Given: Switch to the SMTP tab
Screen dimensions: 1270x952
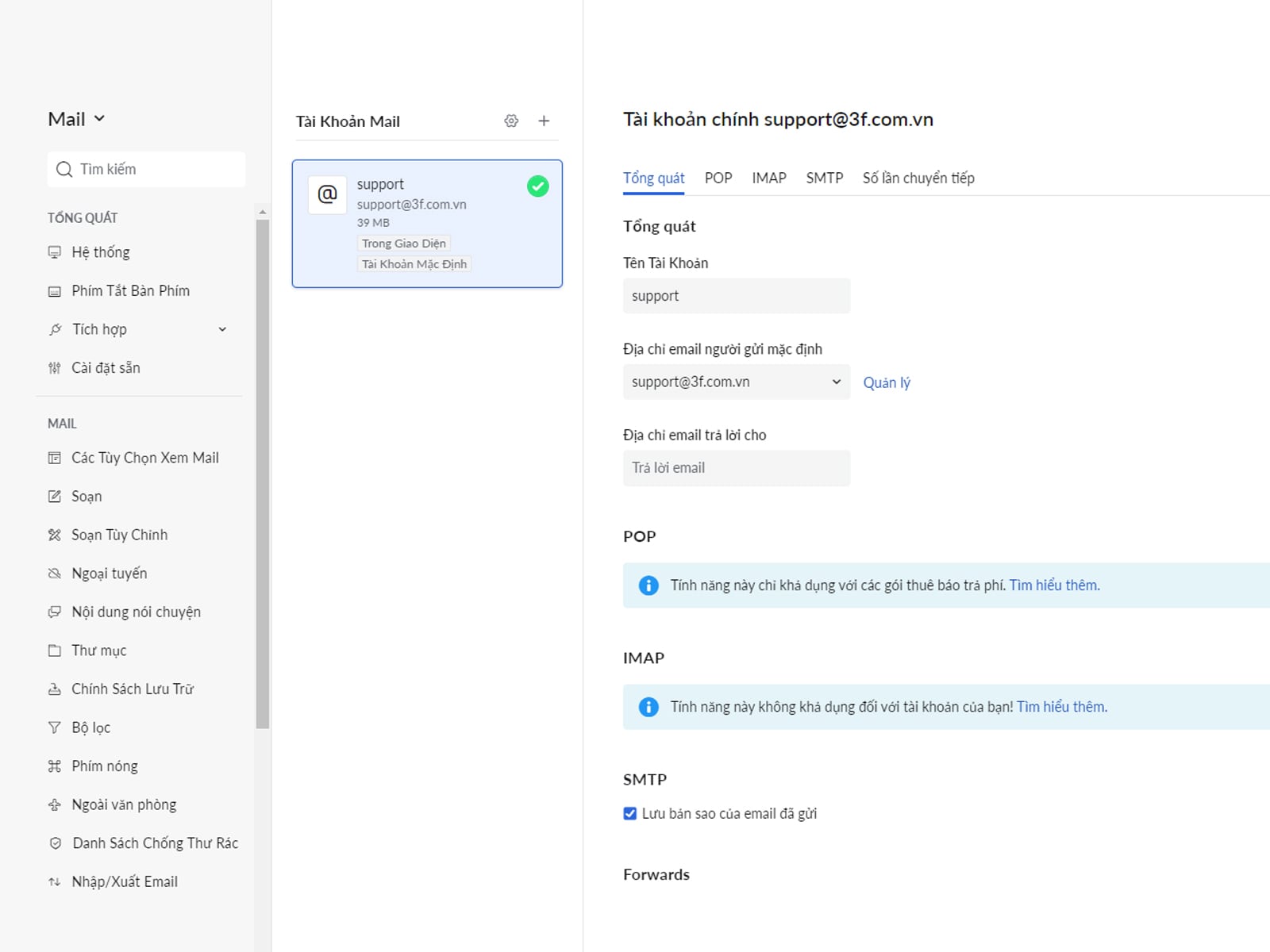Looking at the screenshot, I should click(x=825, y=178).
